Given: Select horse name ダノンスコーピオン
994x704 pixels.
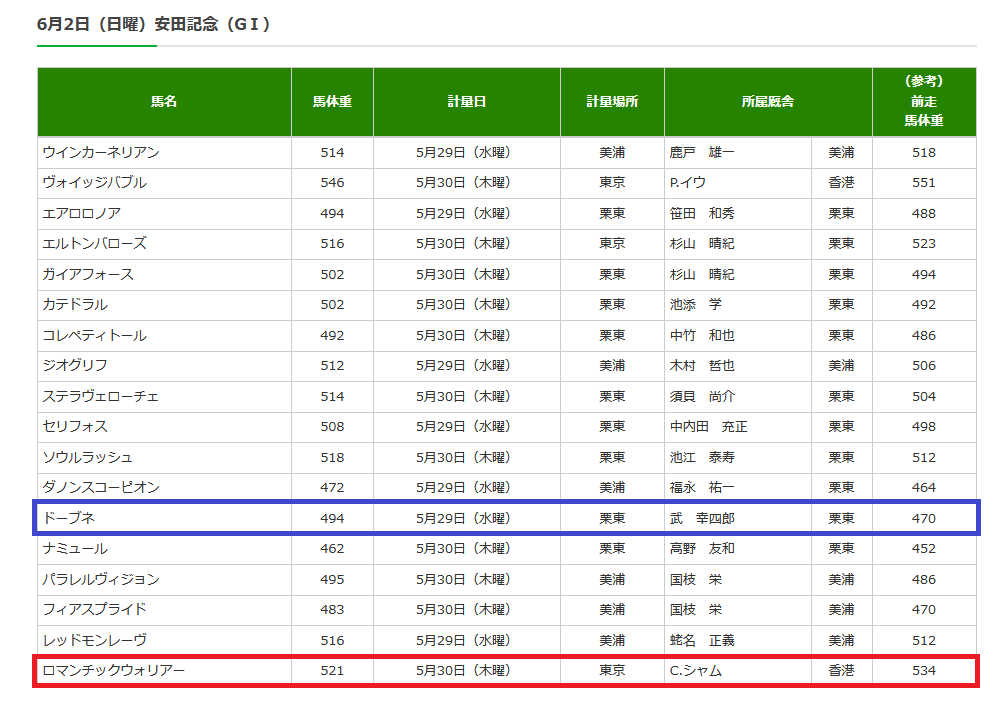Looking at the screenshot, I should coord(101,487).
